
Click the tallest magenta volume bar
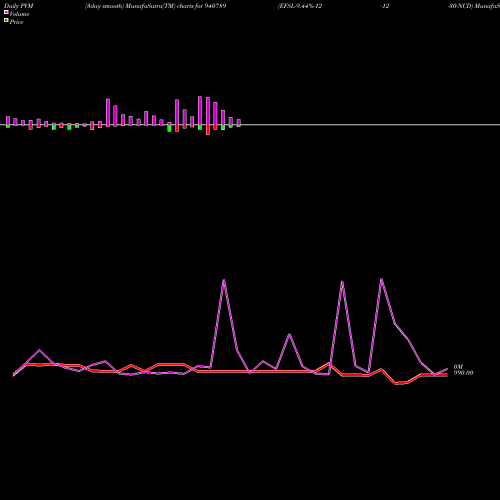pos(200,111)
